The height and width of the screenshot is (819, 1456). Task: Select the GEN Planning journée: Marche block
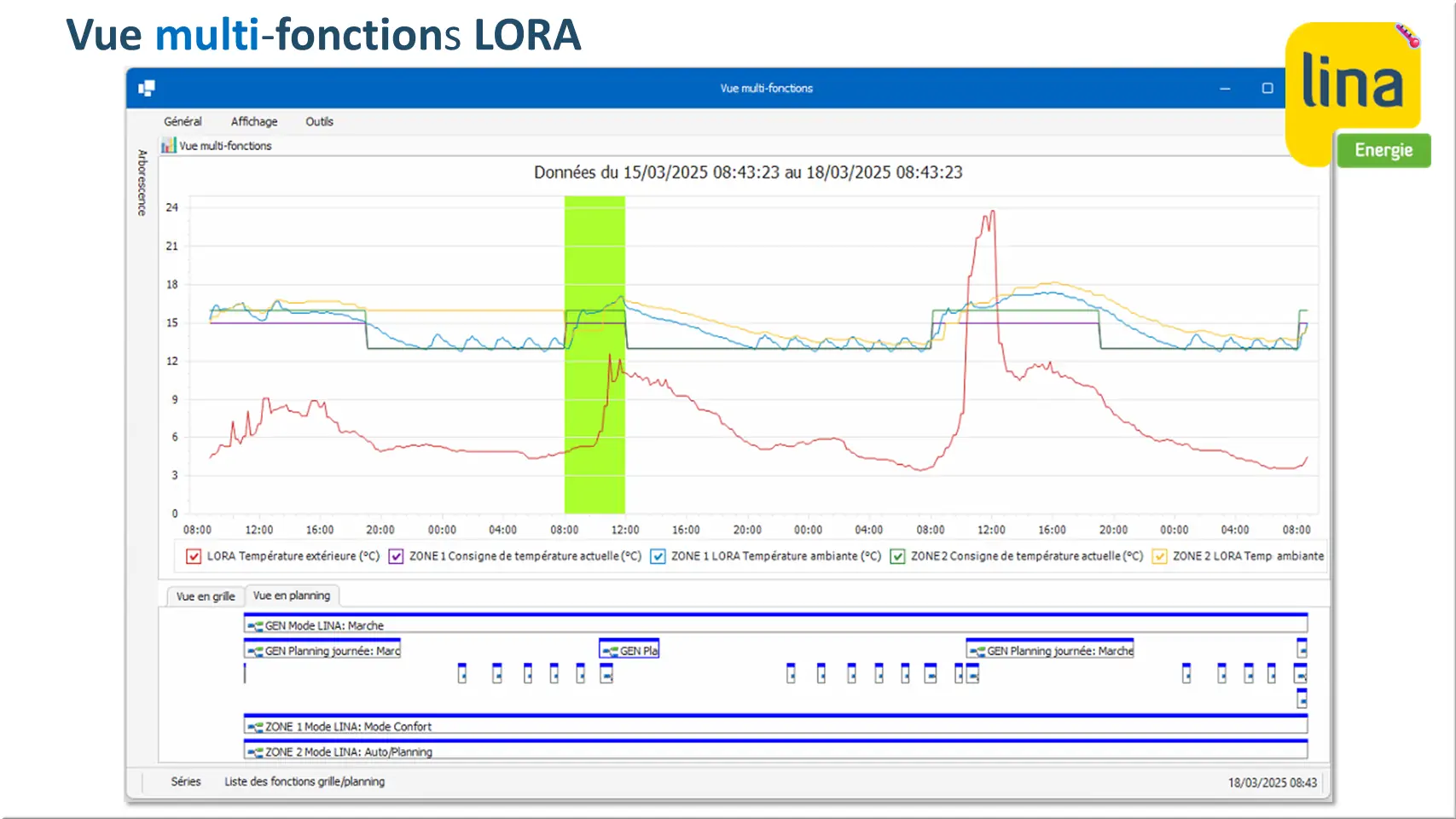1050,648
